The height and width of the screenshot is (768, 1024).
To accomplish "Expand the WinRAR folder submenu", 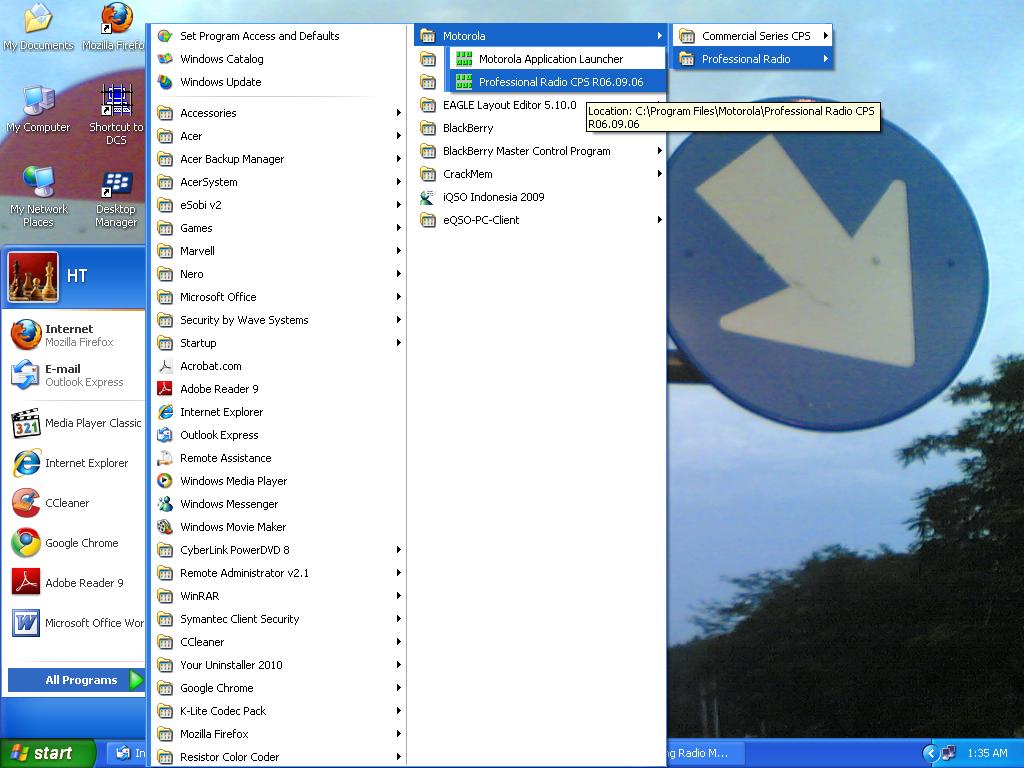I will (279, 596).
